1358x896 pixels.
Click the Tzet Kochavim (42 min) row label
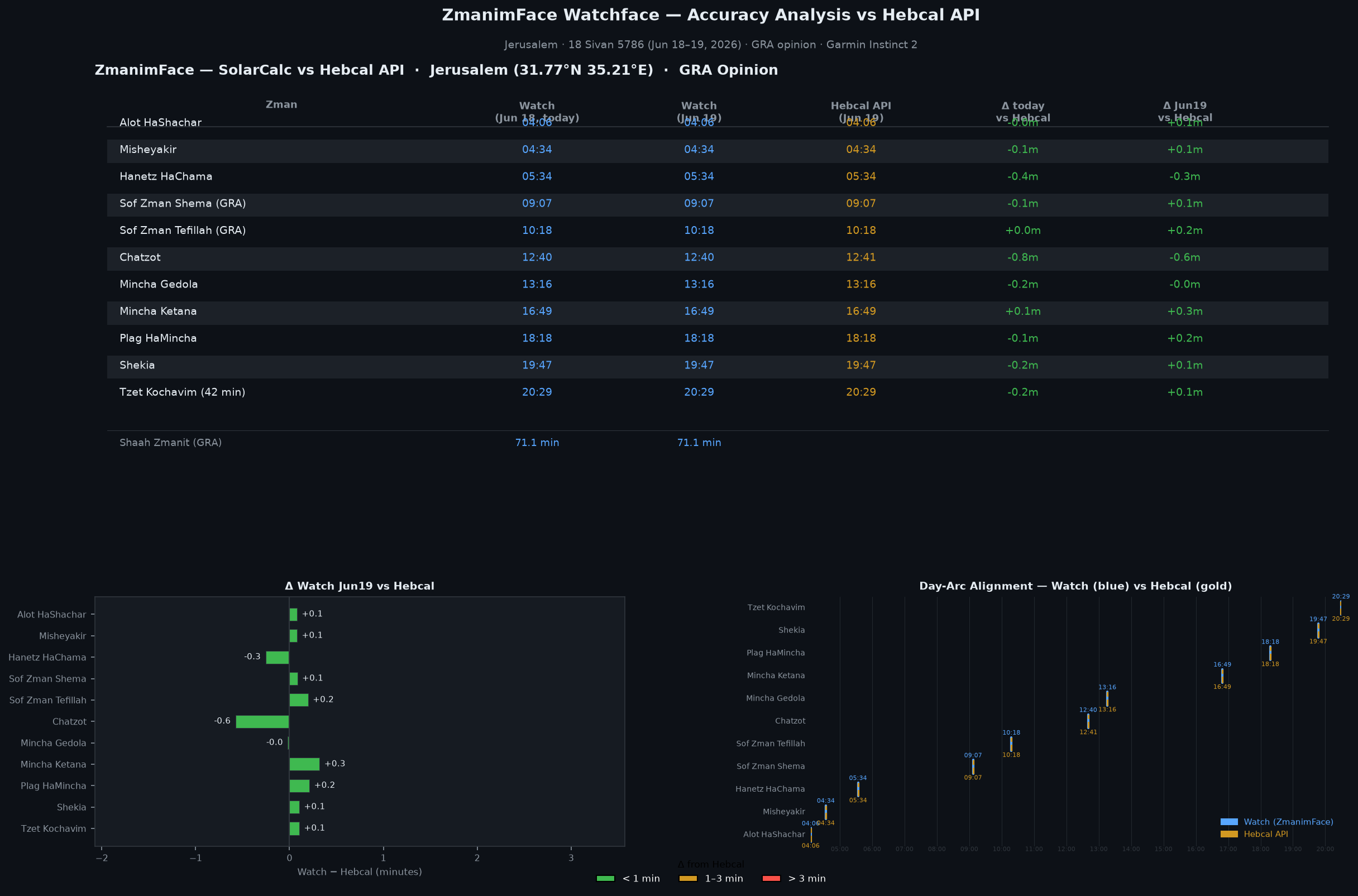tap(183, 392)
